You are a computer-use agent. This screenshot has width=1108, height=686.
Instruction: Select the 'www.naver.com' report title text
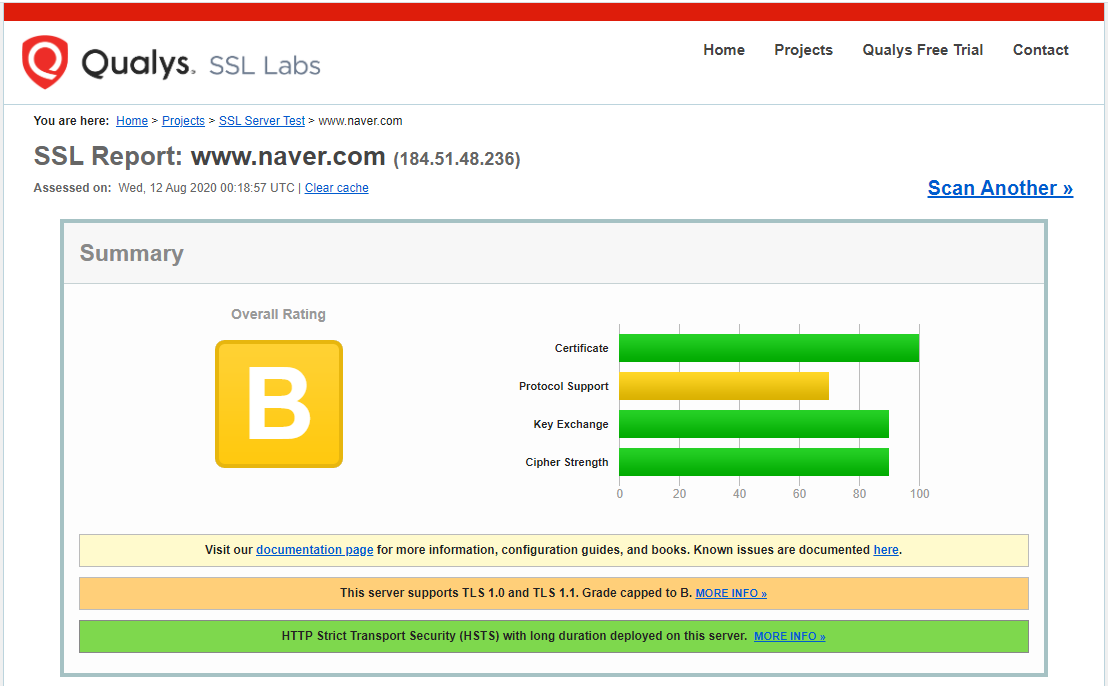(x=288, y=156)
